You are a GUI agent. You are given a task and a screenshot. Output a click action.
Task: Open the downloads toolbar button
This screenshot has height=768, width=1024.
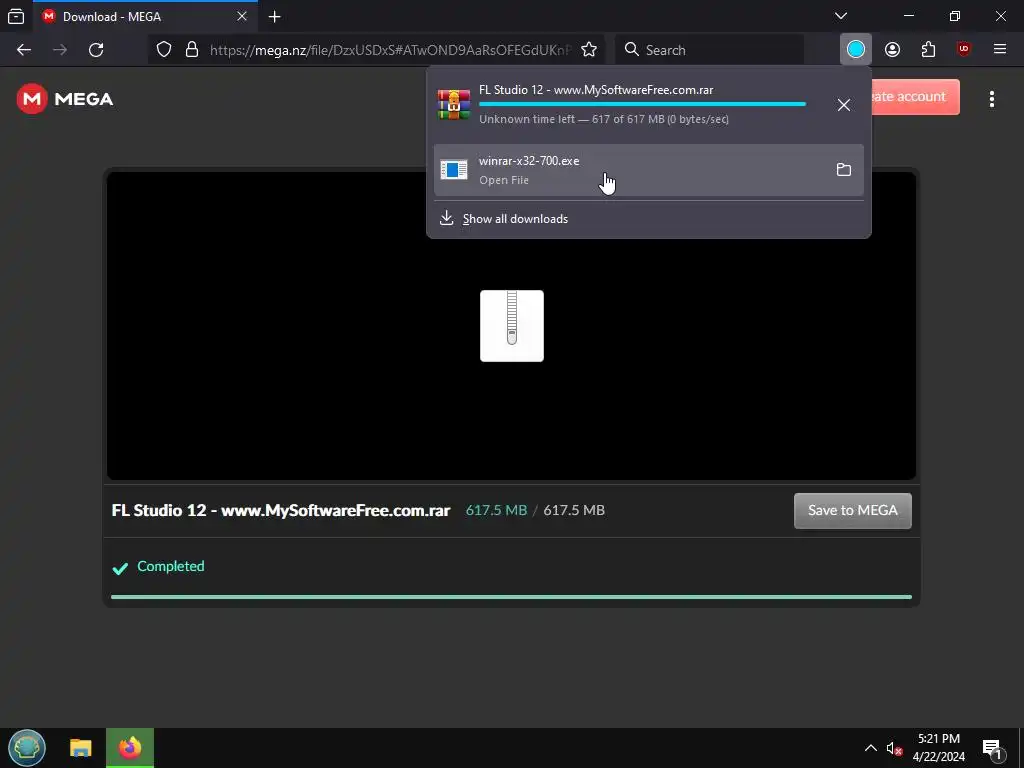click(856, 50)
